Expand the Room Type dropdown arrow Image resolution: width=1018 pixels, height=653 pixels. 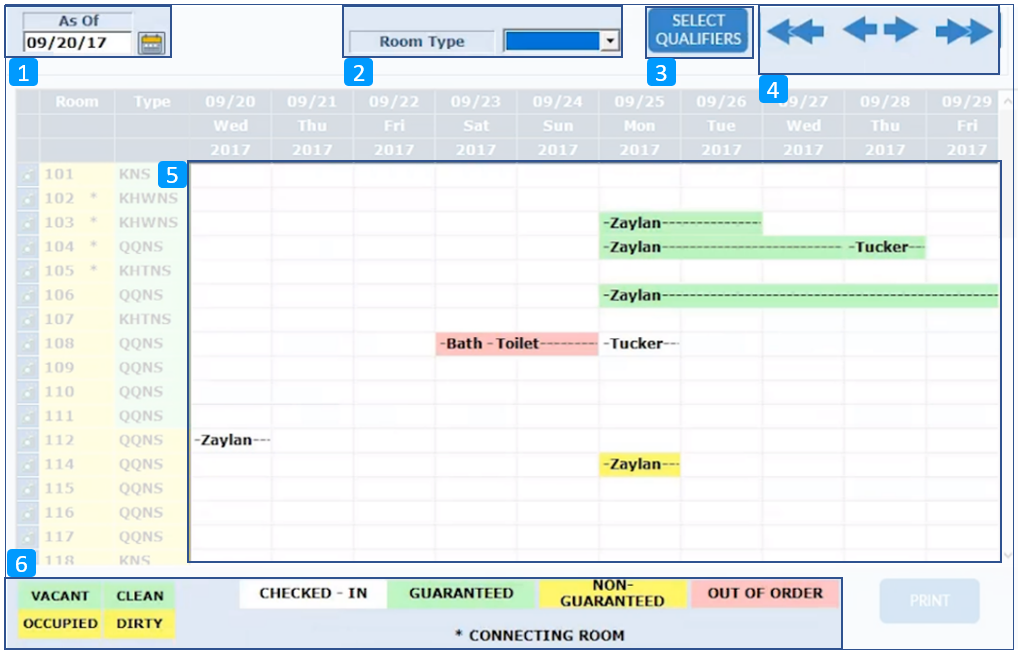[610, 42]
